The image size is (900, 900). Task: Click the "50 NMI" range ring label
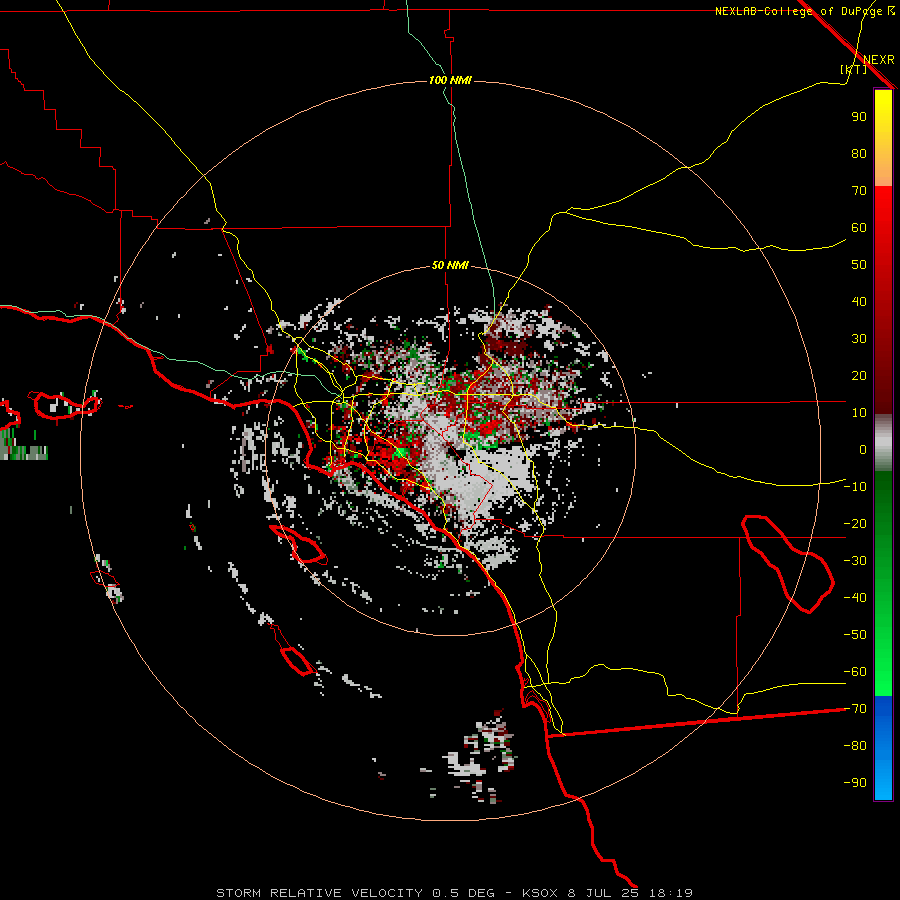(450, 265)
